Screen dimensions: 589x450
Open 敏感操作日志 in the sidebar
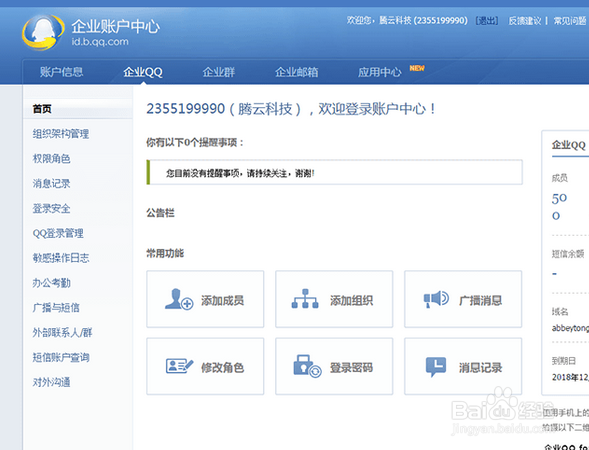pos(61,258)
